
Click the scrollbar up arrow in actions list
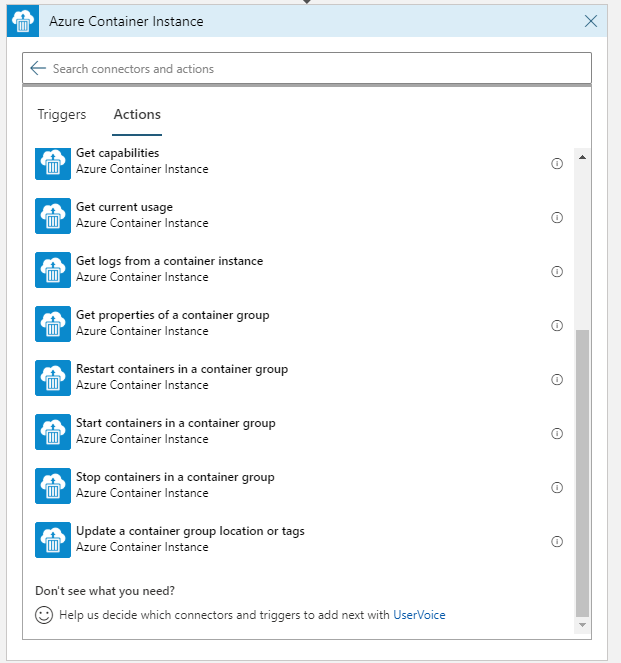(x=583, y=156)
